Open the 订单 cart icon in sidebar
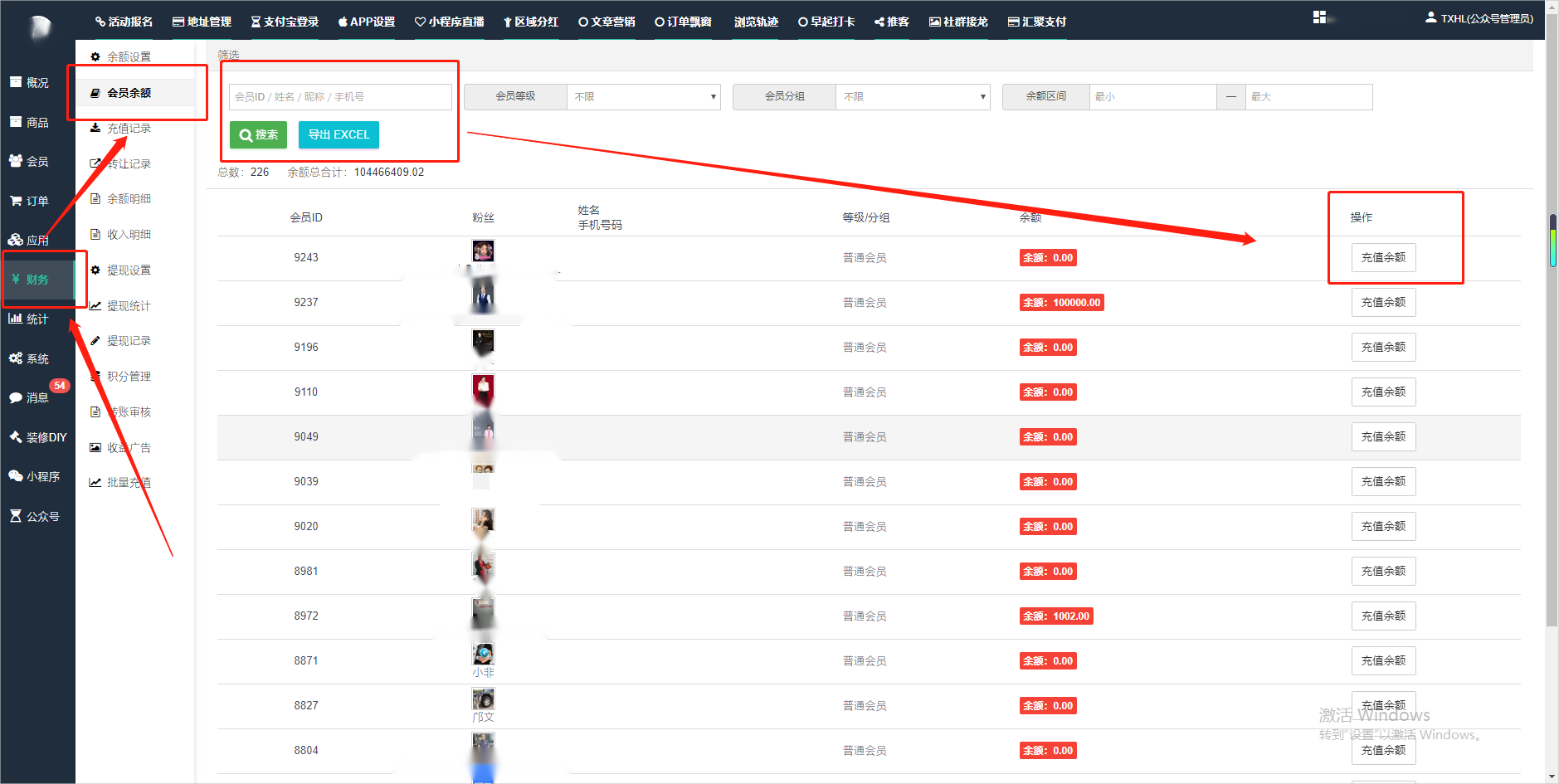This screenshot has width=1559, height=784. tap(30, 201)
